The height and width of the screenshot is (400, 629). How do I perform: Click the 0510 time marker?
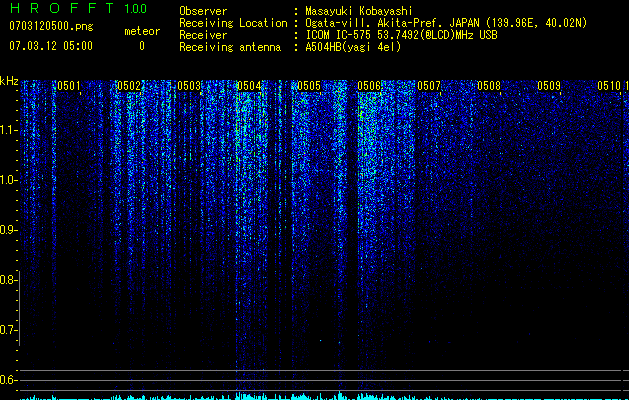pos(609,86)
